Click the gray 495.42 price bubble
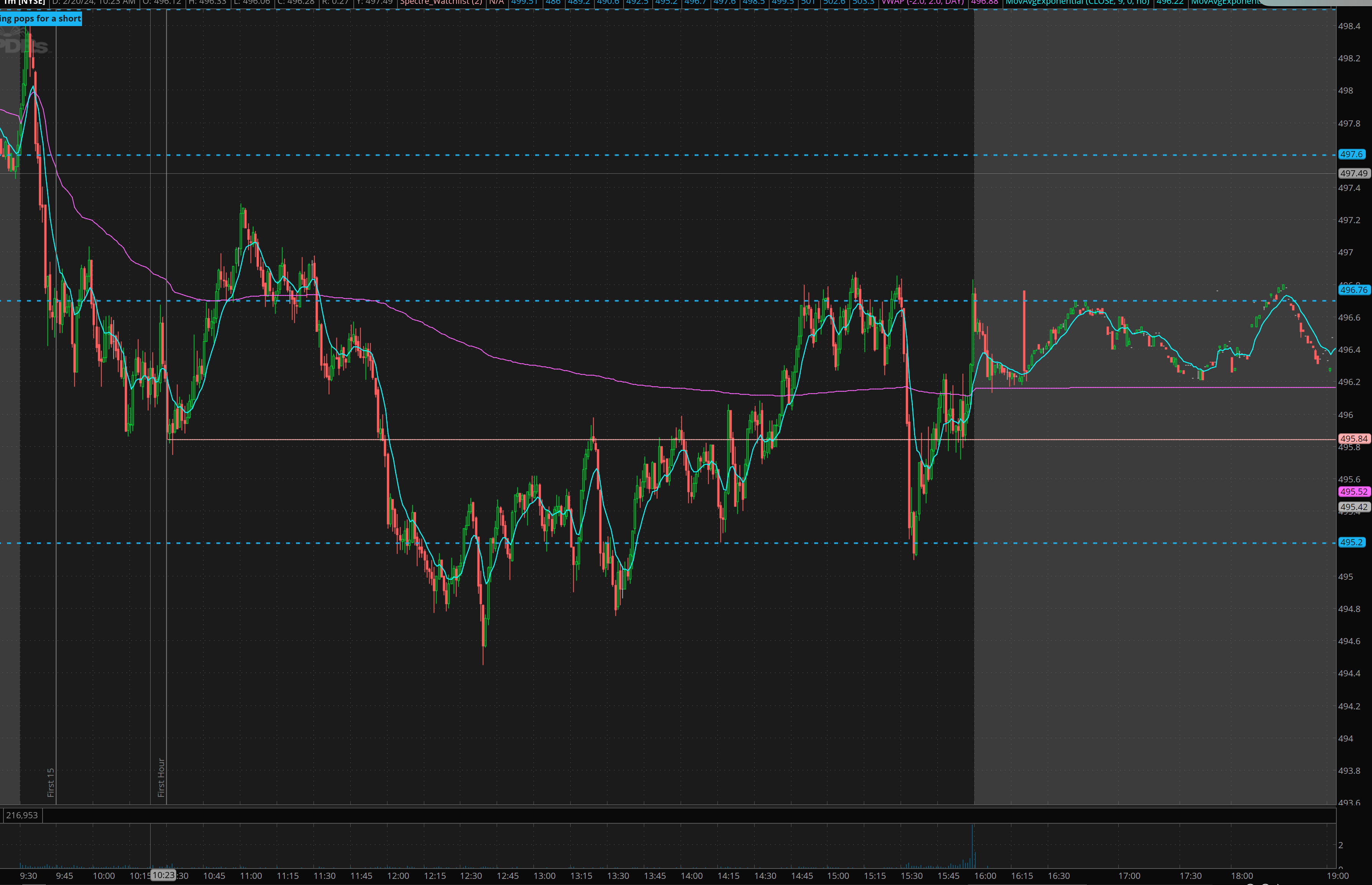Viewport: 1372px width, 885px height. click(x=1354, y=507)
